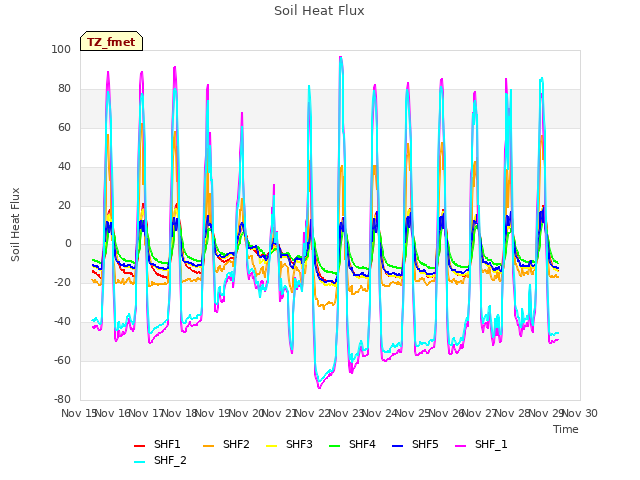Click the green SHF4 legend color marker
This screenshot has height=480, width=640.
click(335, 446)
